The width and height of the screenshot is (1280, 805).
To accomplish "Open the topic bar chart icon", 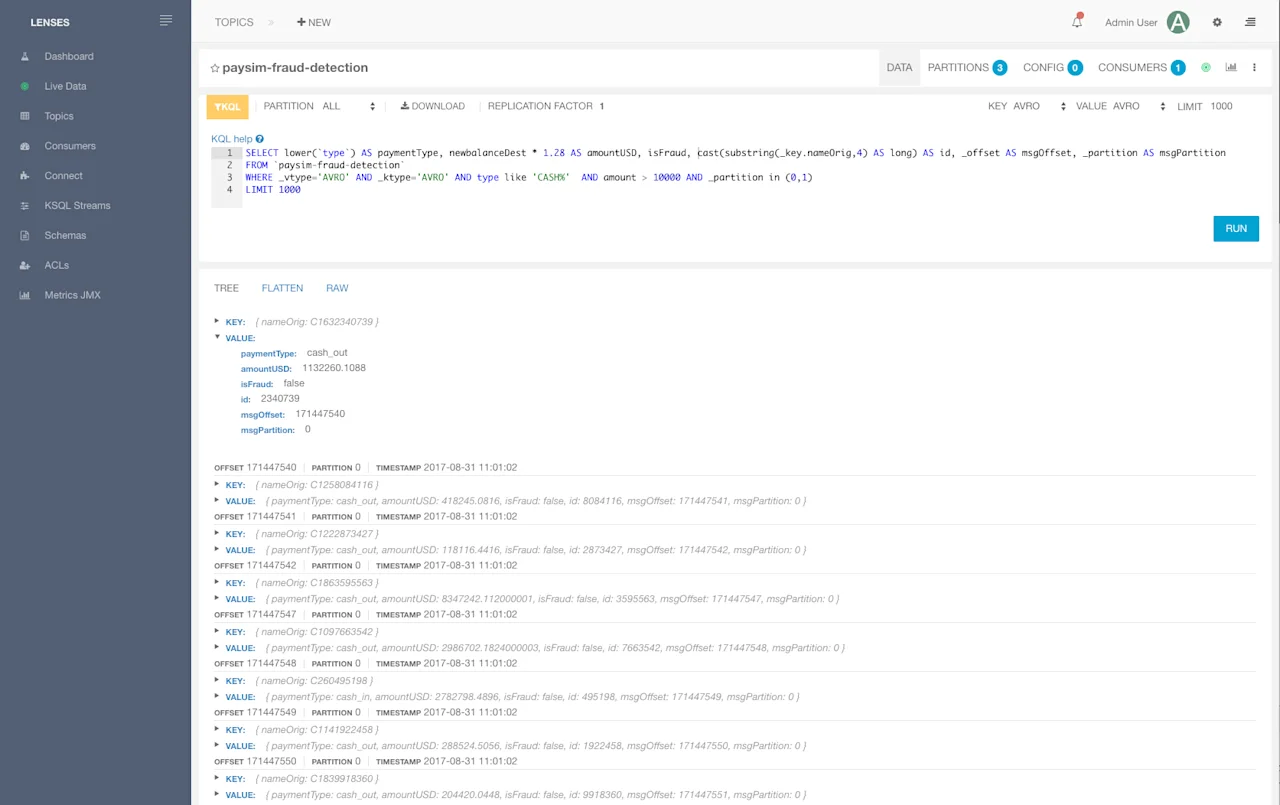I will 1231,68.
